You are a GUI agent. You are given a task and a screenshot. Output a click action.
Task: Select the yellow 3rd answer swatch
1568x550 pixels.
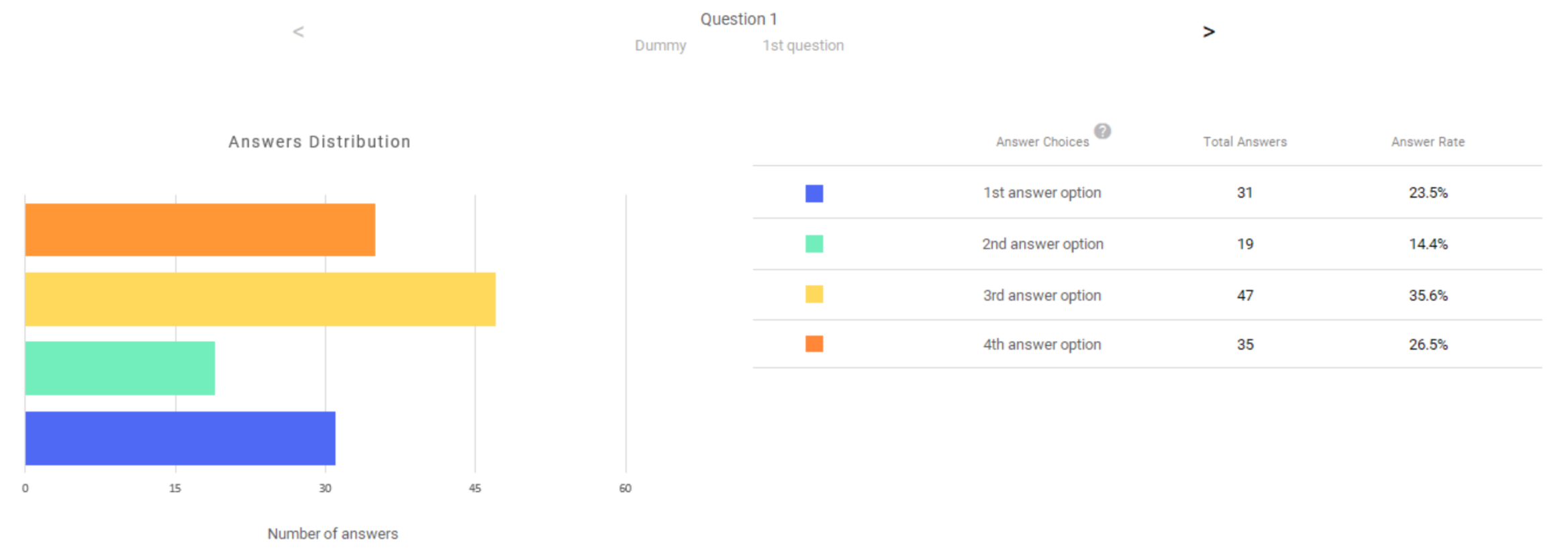coord(814,294)
